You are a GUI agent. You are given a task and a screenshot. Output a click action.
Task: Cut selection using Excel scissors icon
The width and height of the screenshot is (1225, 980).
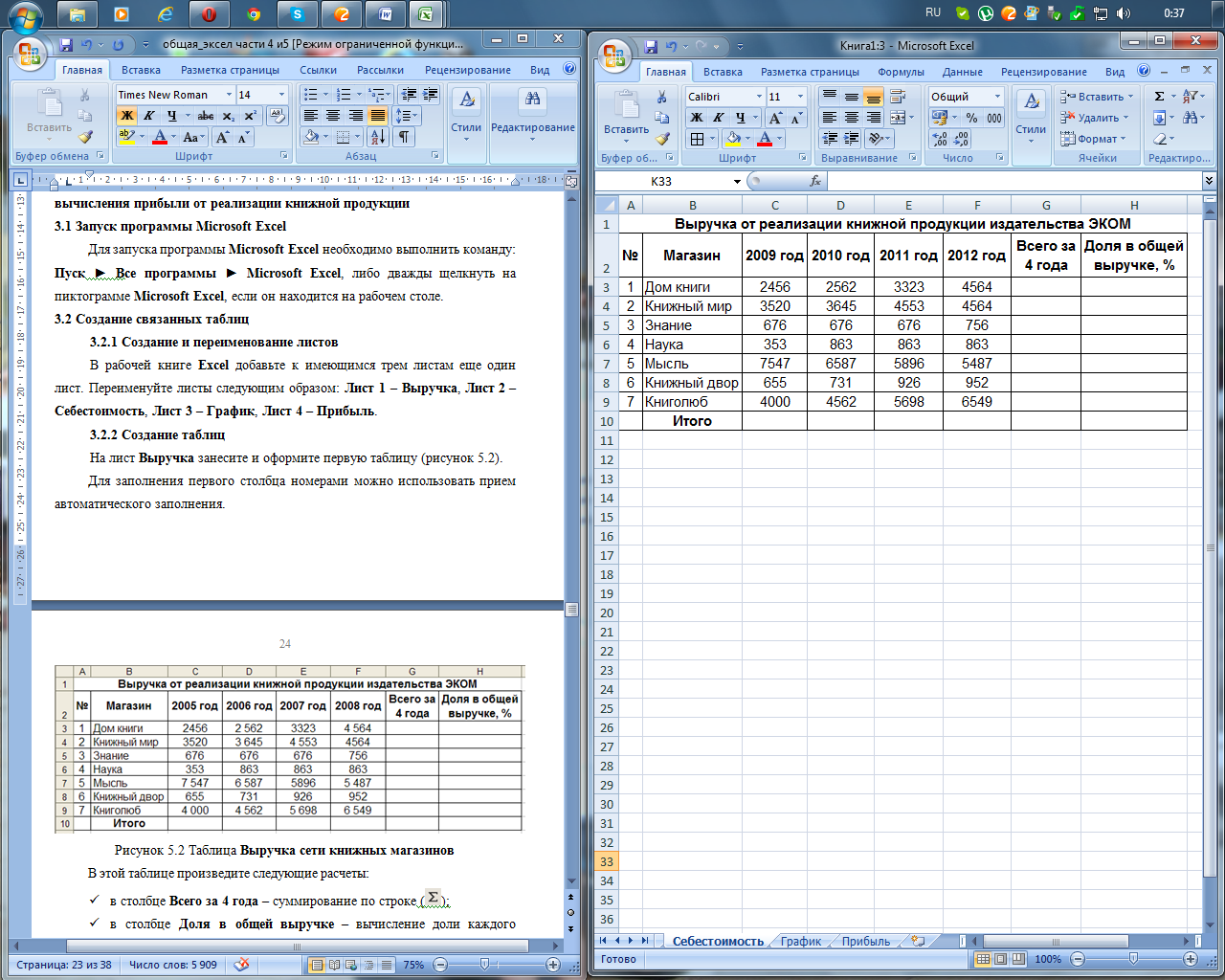(x=661, y=97)
